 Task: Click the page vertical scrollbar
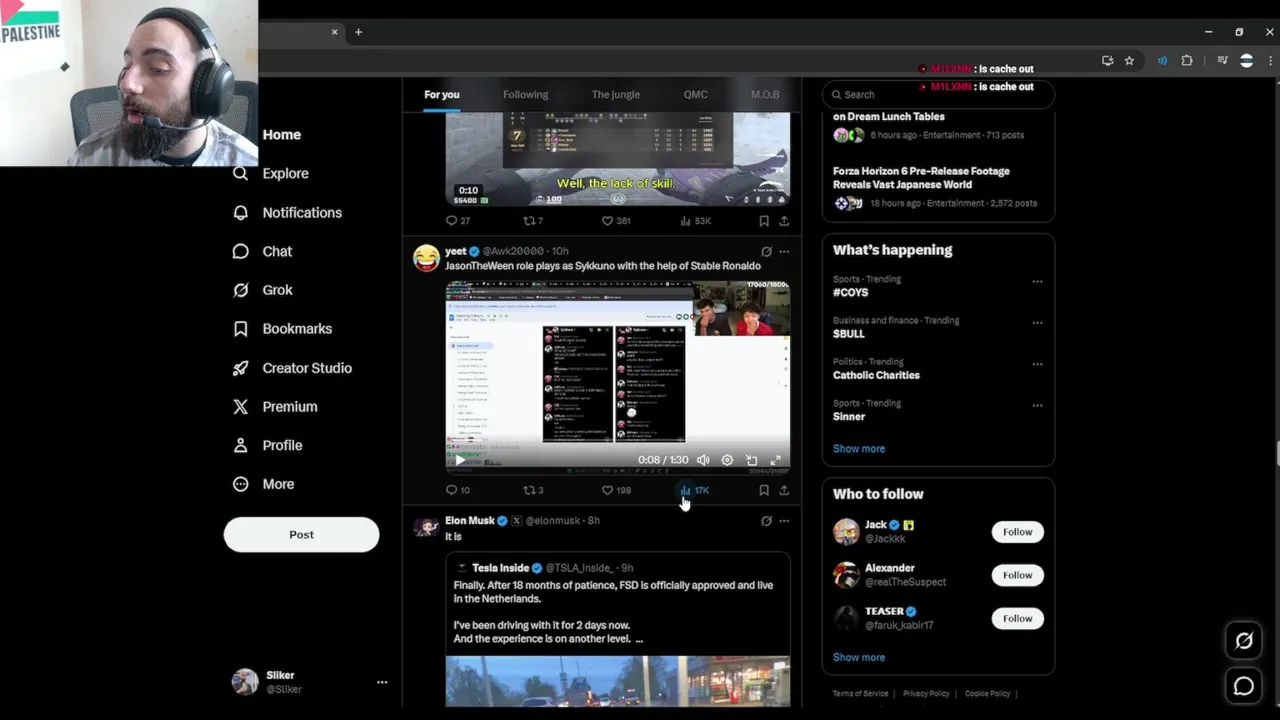[x=1276, y=453]
